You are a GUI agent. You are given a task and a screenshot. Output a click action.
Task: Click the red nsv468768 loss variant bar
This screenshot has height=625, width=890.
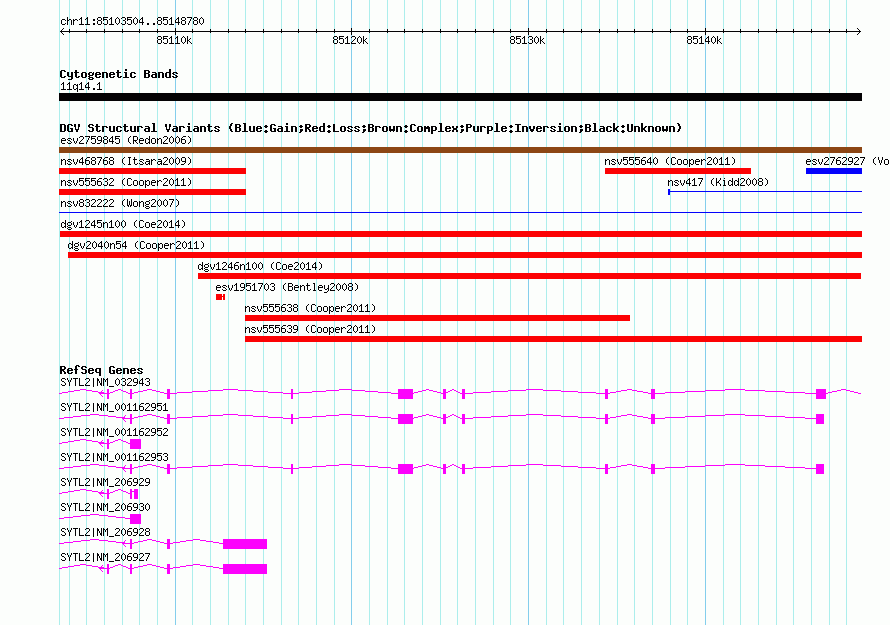(x=152, y=171)
